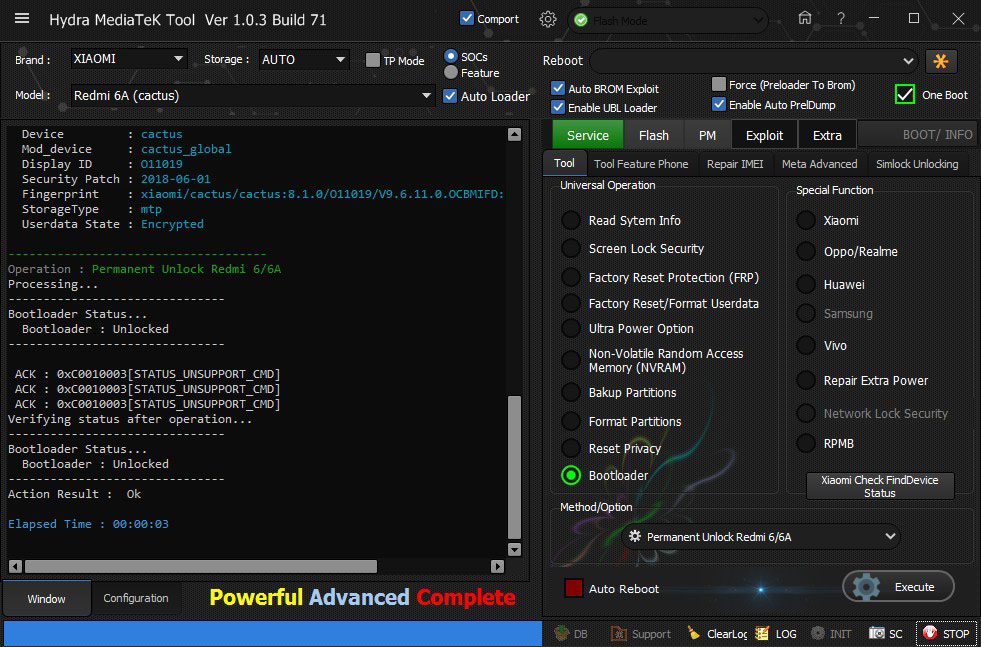Toggle TP Mode checkbox
Screen dimensions: 981x647
[x=373, y=60]
